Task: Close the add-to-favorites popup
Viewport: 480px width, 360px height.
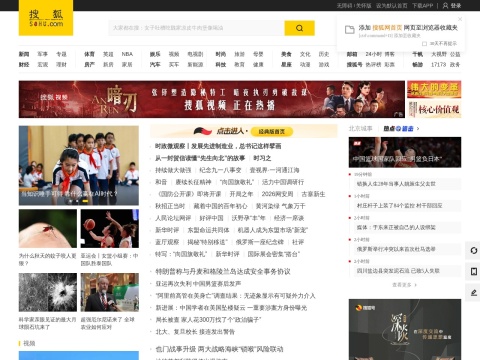Action: [460, 19]
